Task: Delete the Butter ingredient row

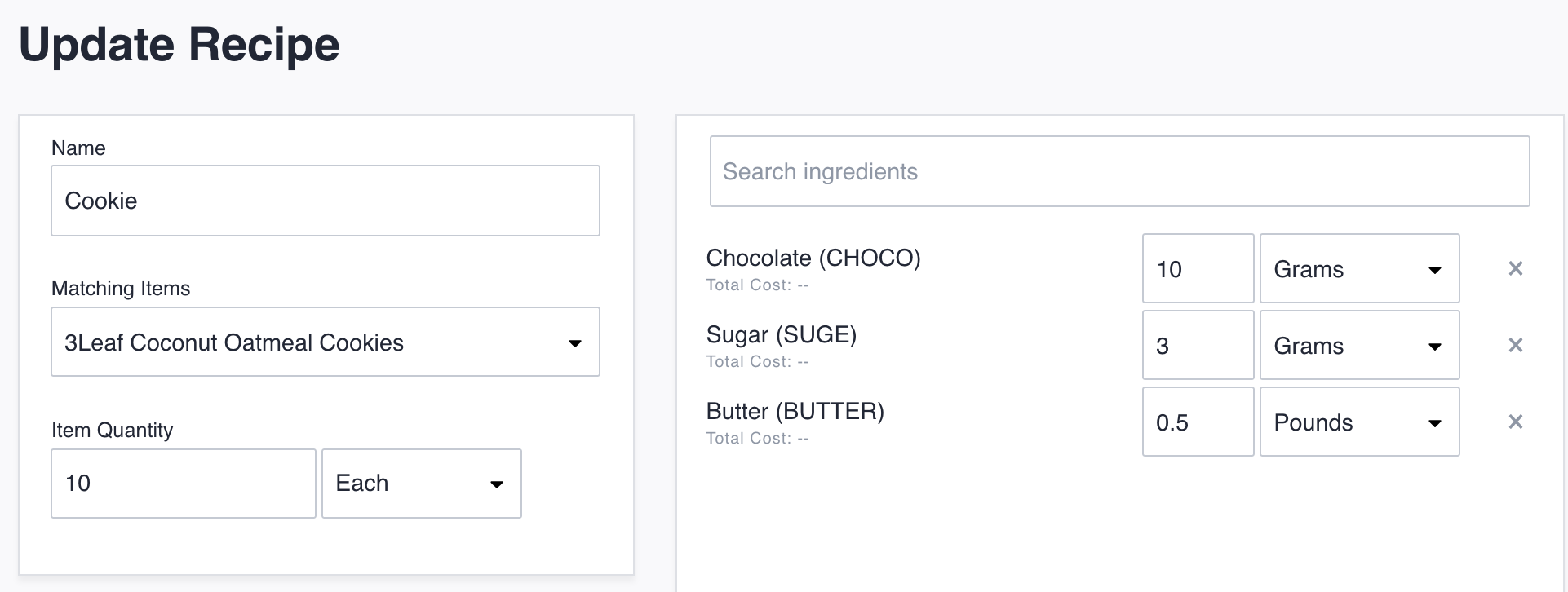Action: [x=1515, y=422]
